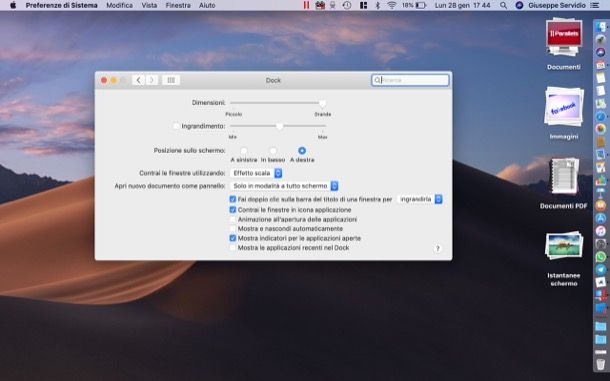
Task: Go back with the left chevron button
Action: [138, 80]
